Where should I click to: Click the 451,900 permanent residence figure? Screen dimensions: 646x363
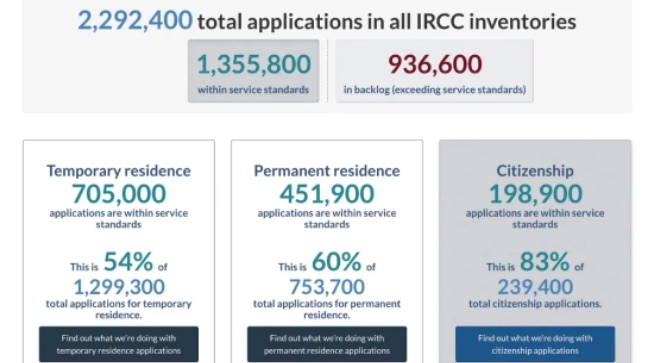[327, 194]
